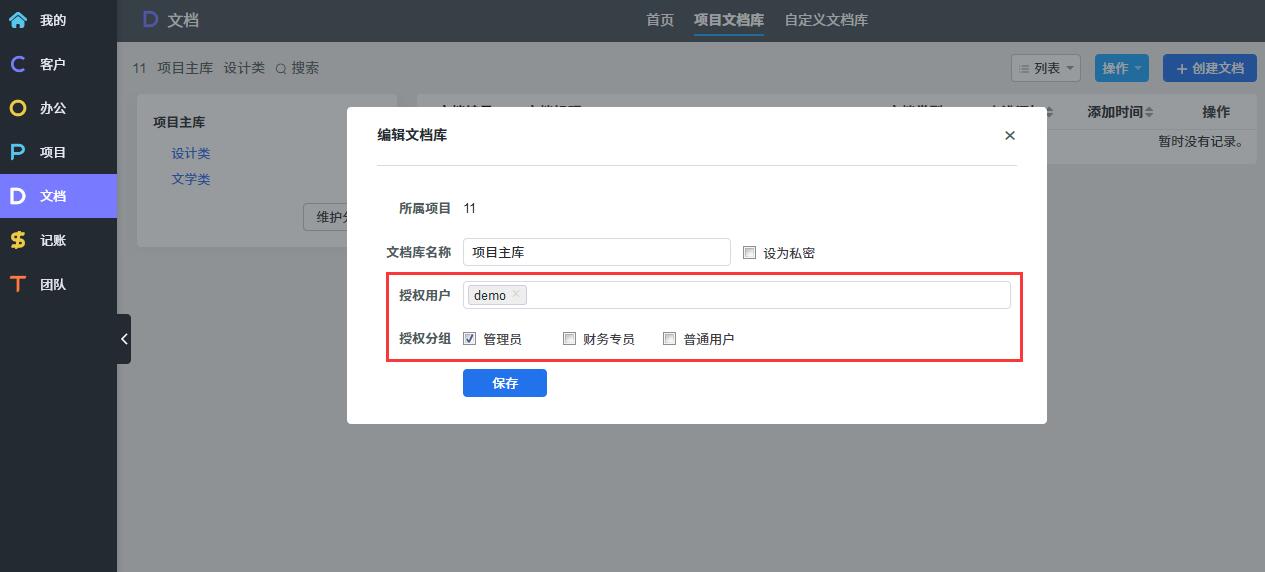Switch to the 首页 tab

coord(660,20)
